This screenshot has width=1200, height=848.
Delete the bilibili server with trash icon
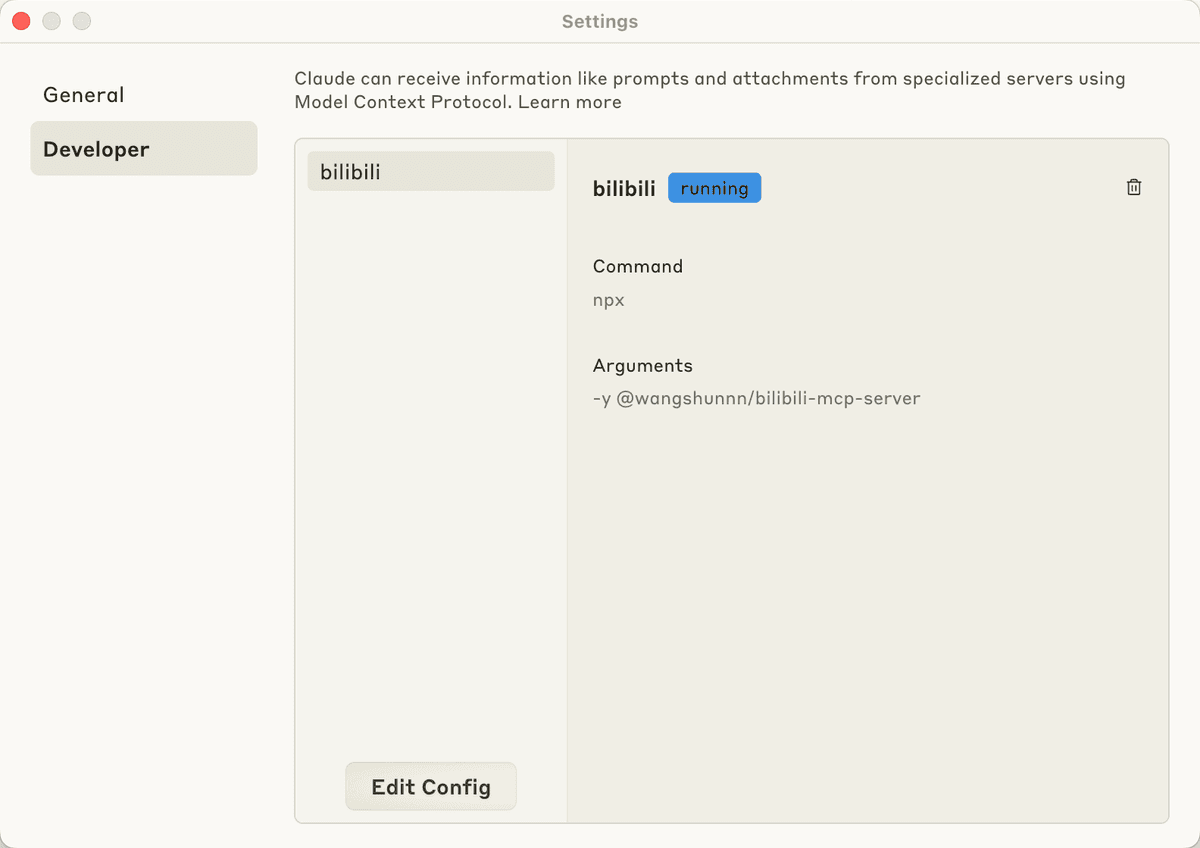(1134, 188)
